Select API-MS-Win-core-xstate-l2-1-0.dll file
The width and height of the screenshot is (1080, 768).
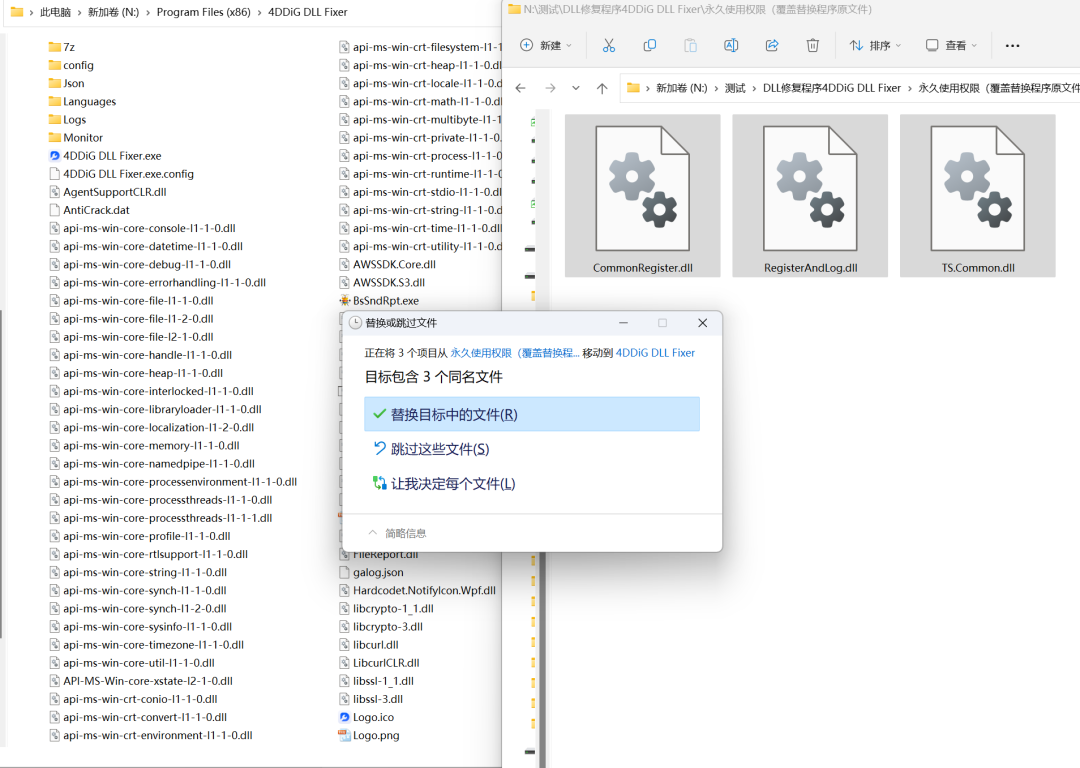[x=141, y=681]
